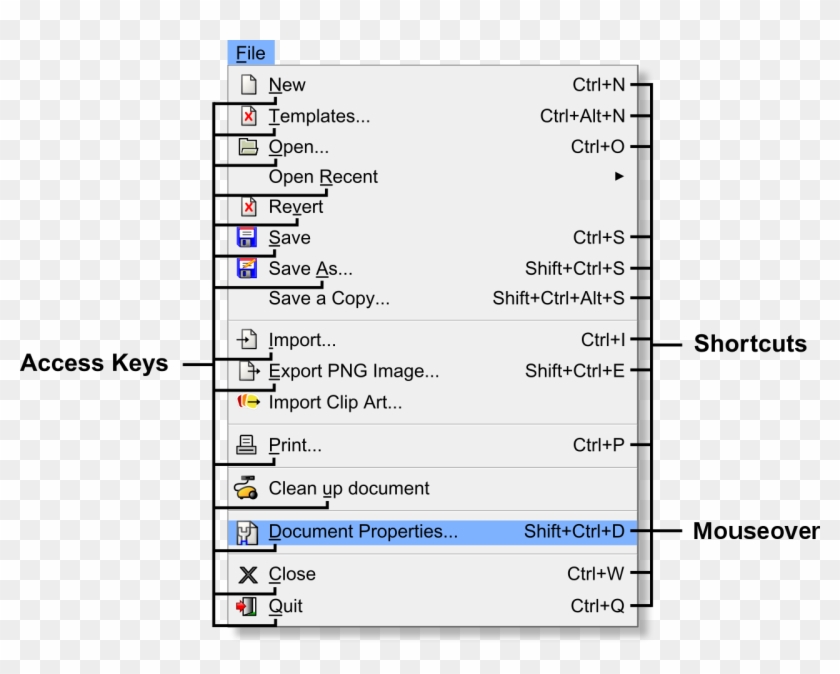Open the File menu
The image size is (840, 674).
[x=251, y=52]
